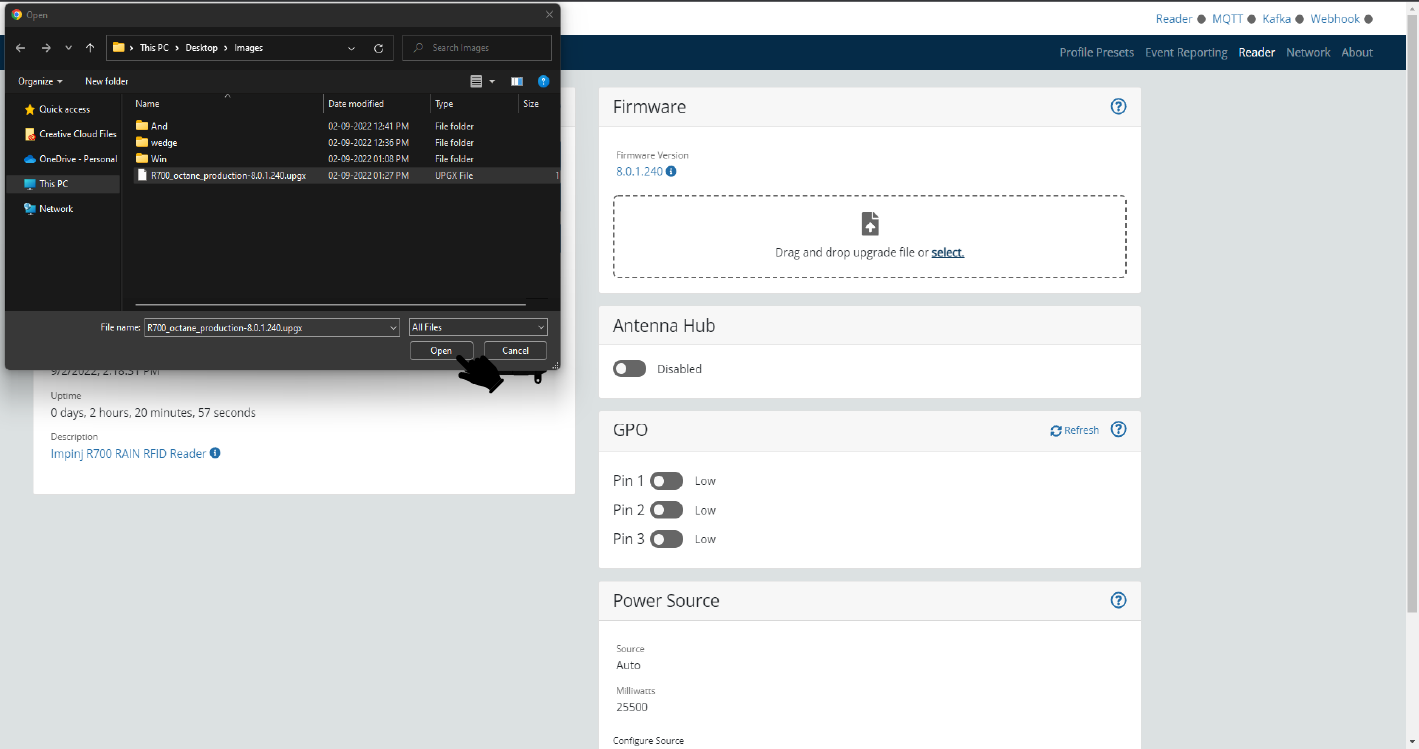The height and width of the screenshot is (749, 1419).
Task: Enable the Antenna Hub toggle
Action: [x=630, y=369]
